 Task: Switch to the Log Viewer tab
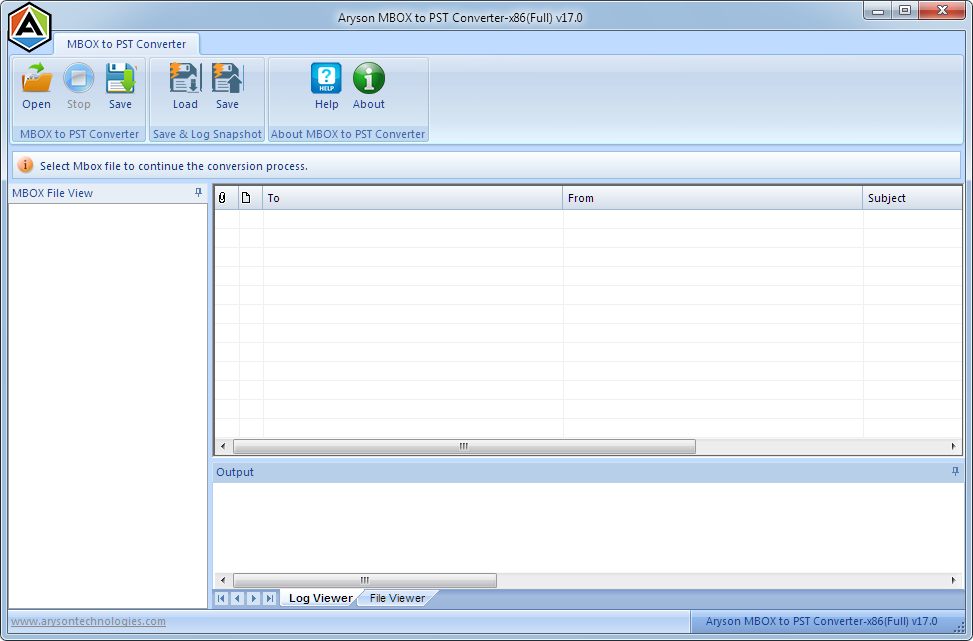pos(320,598)
